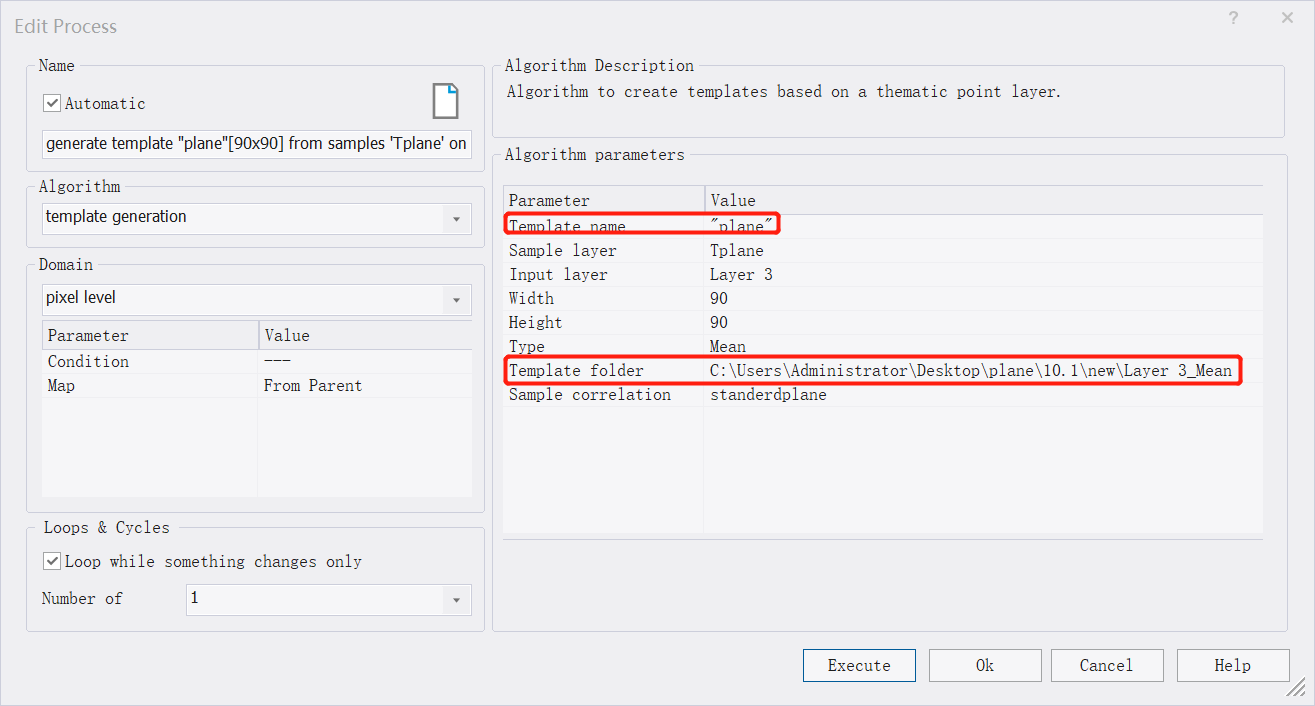This screenshot has height=706, width=1315.
Task: Confirm with the Ok button
Action: [984, 665]
